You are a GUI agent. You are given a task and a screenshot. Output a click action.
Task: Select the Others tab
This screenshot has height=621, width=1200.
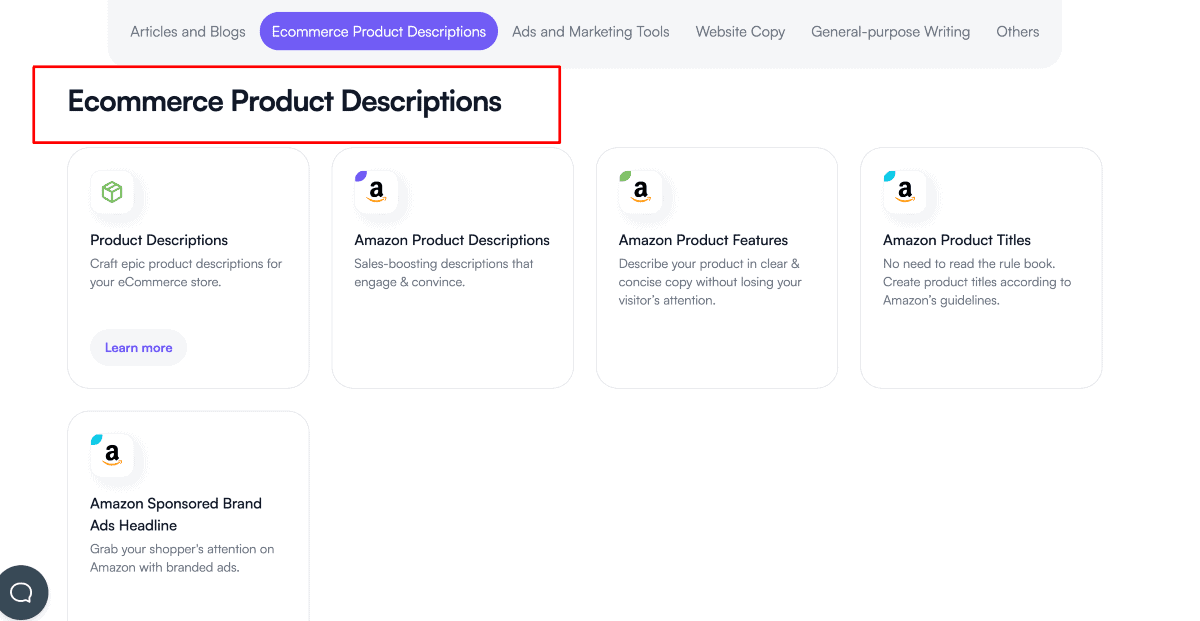(1017, 32)
